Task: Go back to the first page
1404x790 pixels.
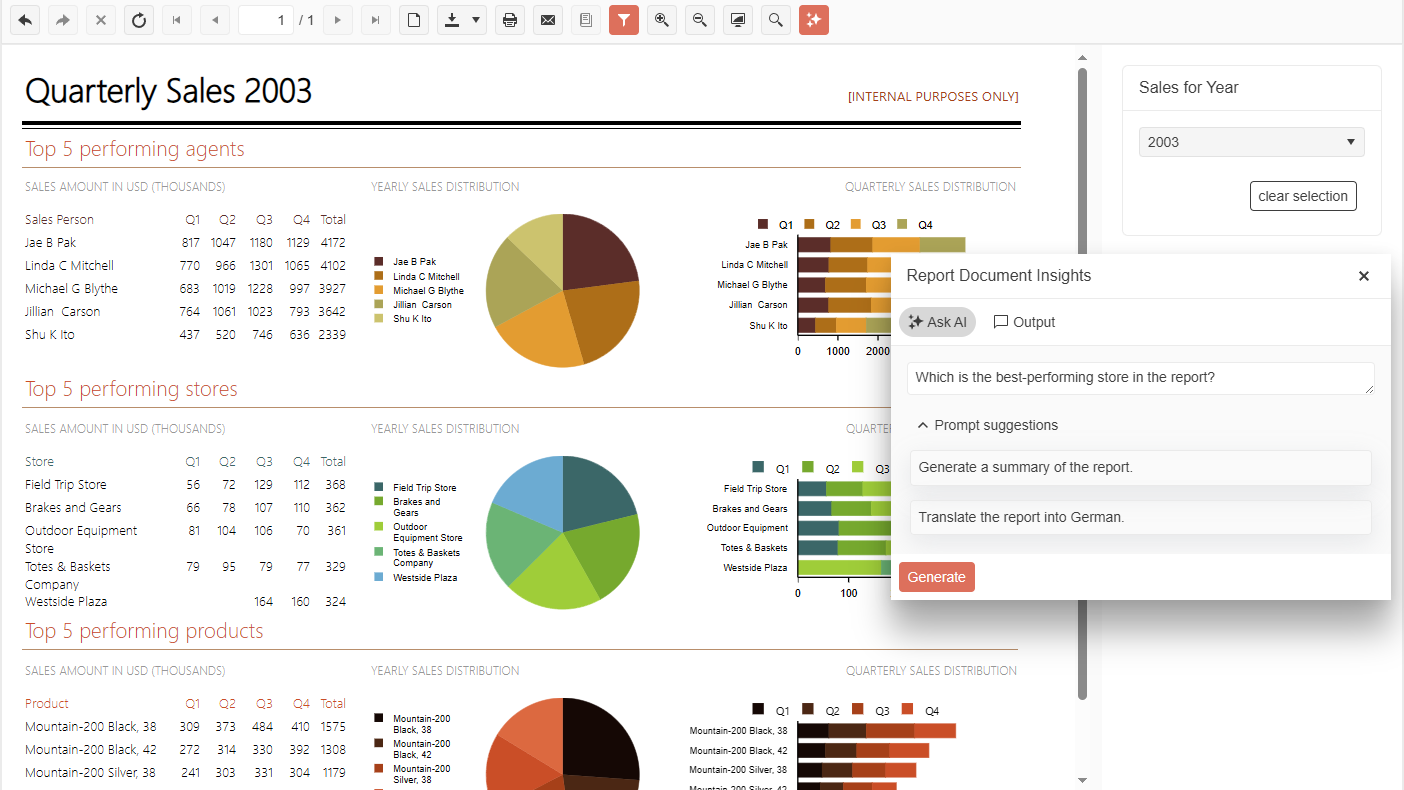Action: (x=176, y=20)
